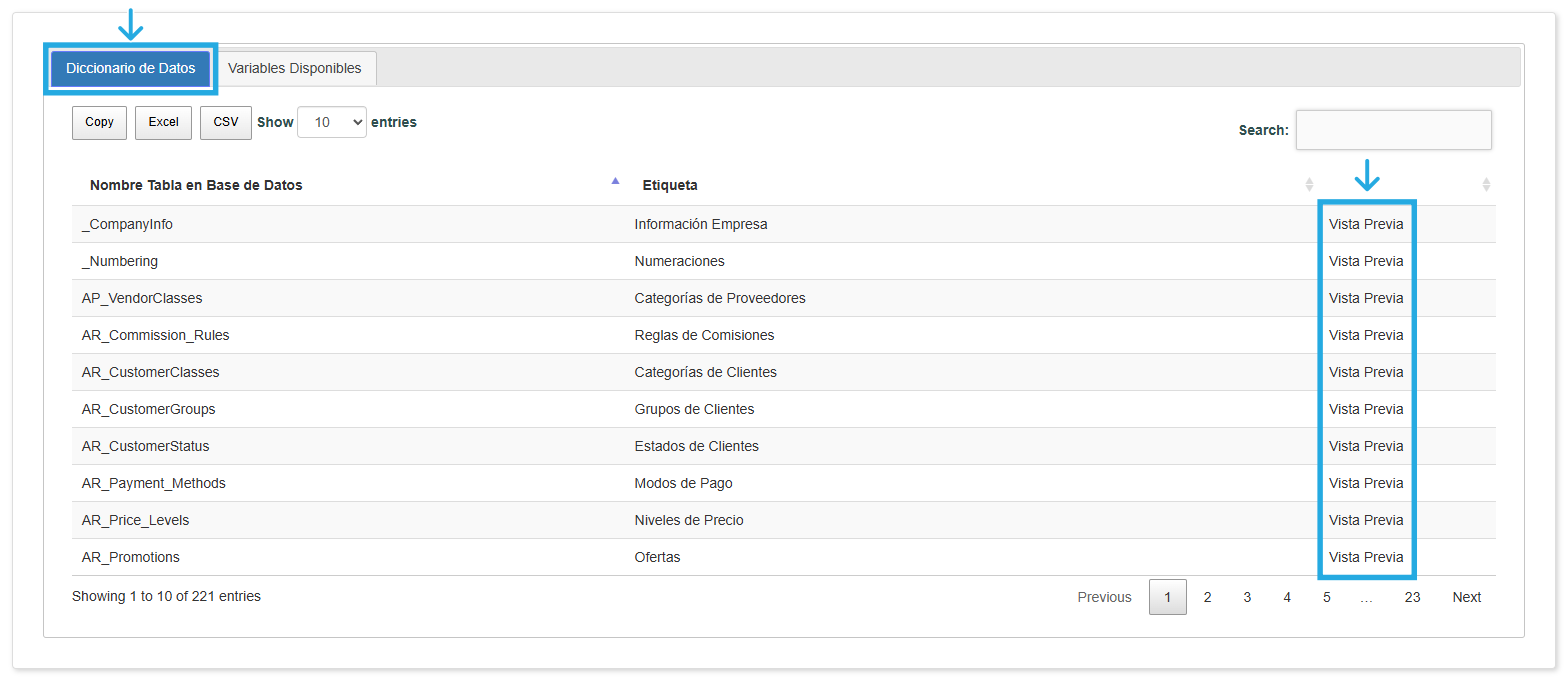Sort by Nombre Tabla en Base de Datos header
This screenshot has width=1567, height=683.
[x=196, y=185]
